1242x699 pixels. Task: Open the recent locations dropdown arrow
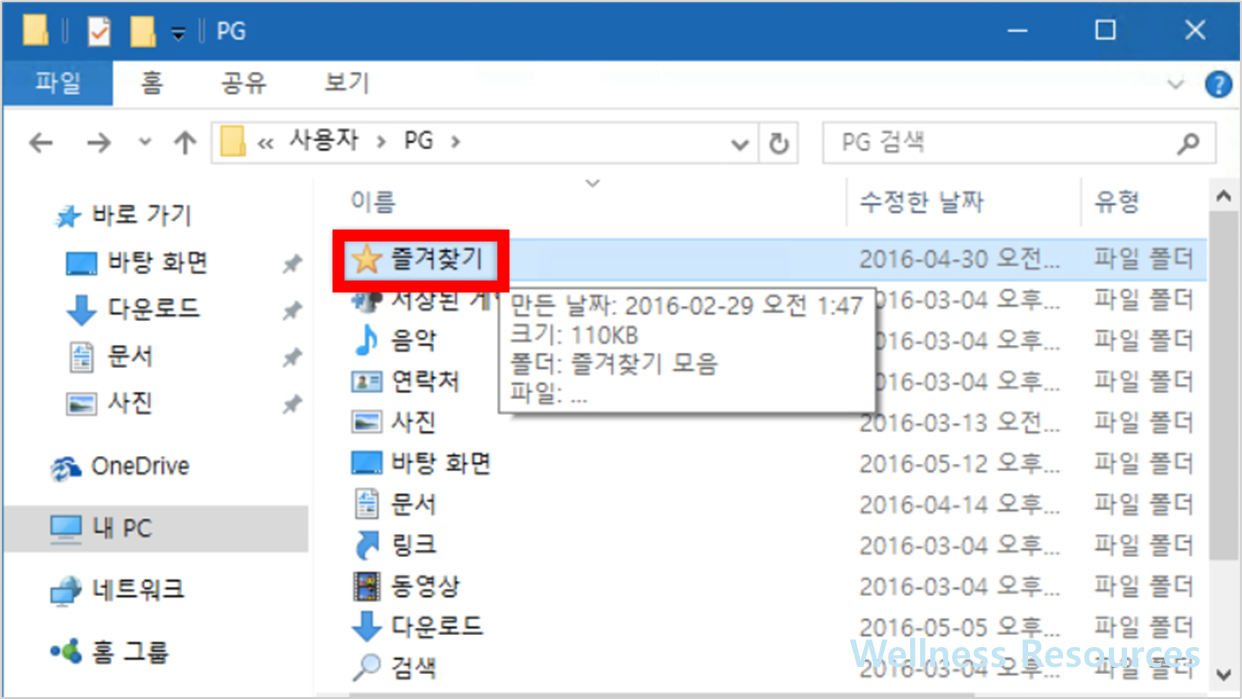pos(145,143)
